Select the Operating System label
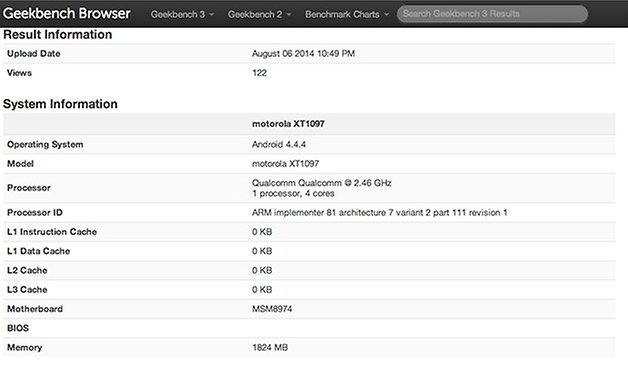Image resolution: width=628 pixels, height=371 pixels. (45, 145)
